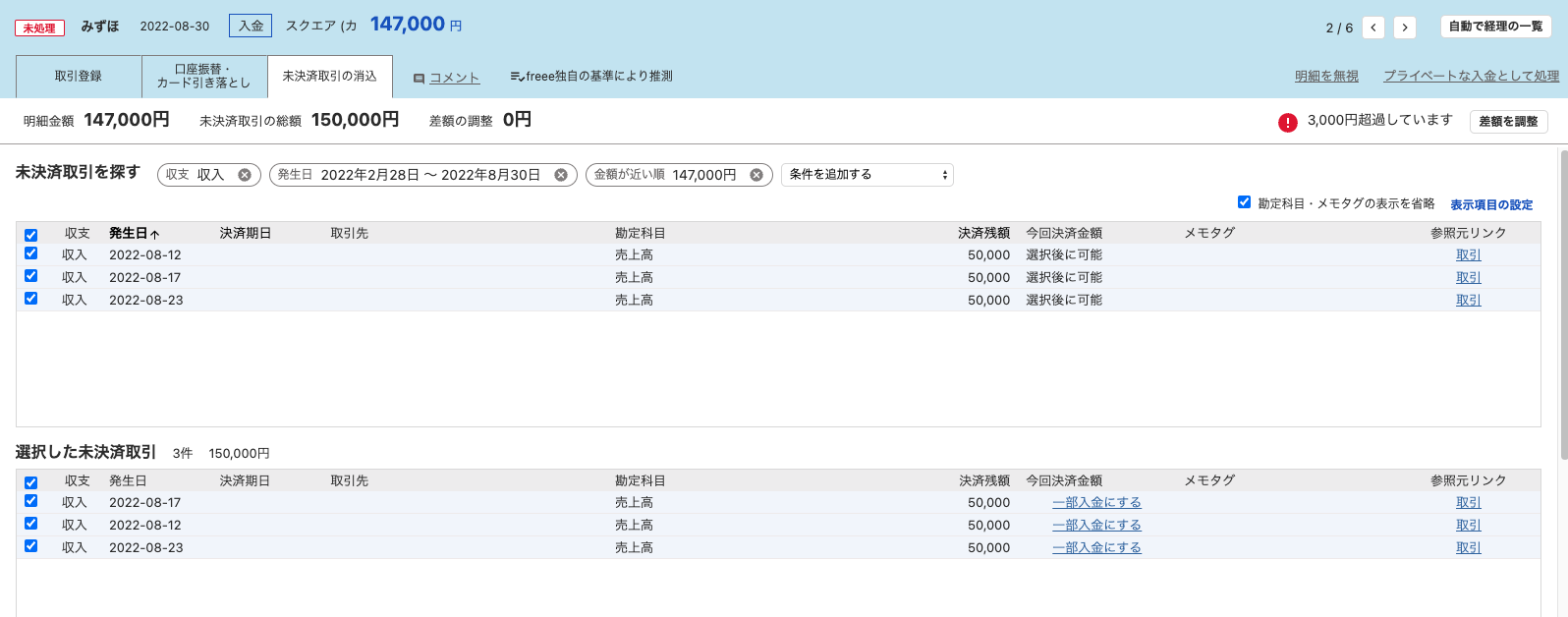Click the メモタグ header in search table
The image size is (1568, 617).
click(1209, 234)
